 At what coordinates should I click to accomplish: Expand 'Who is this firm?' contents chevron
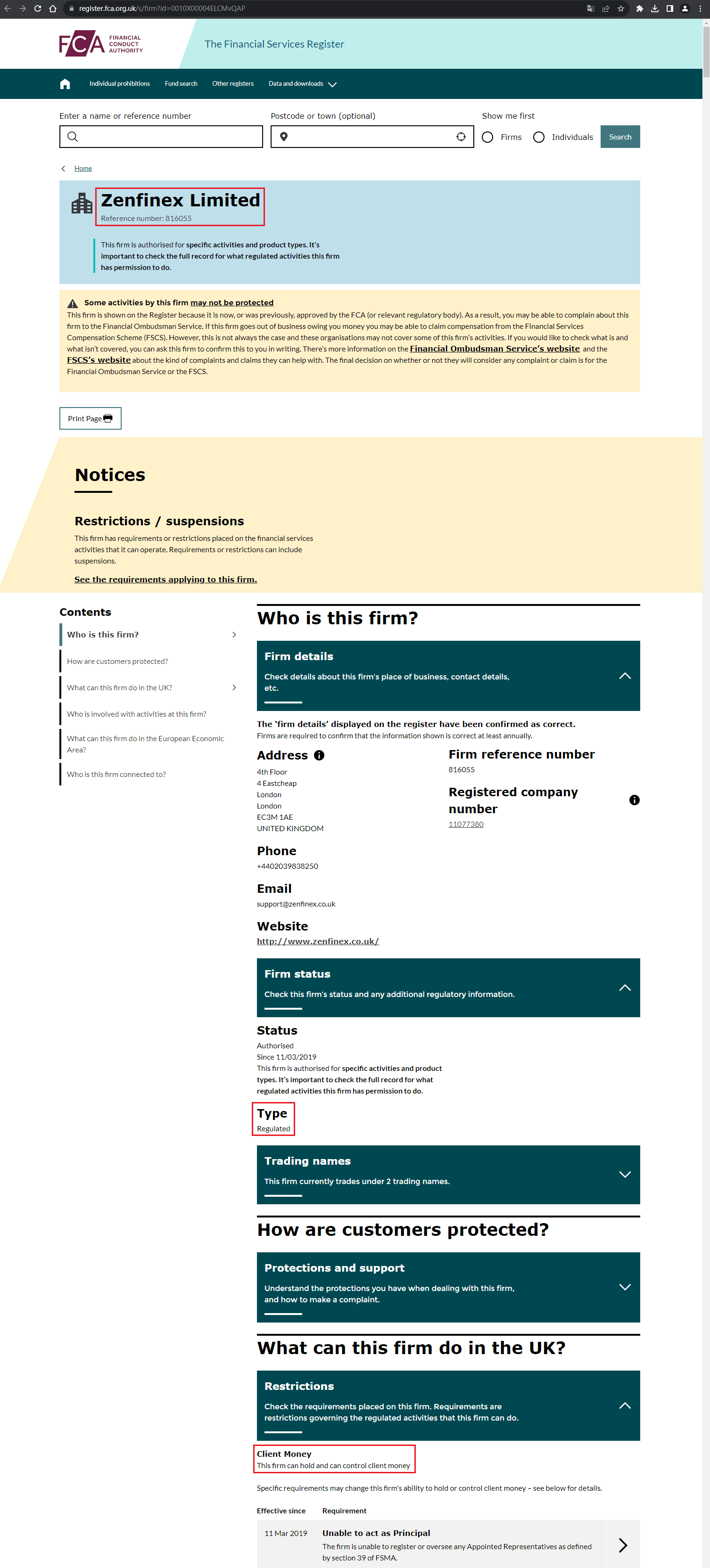(x=234, y=635)
